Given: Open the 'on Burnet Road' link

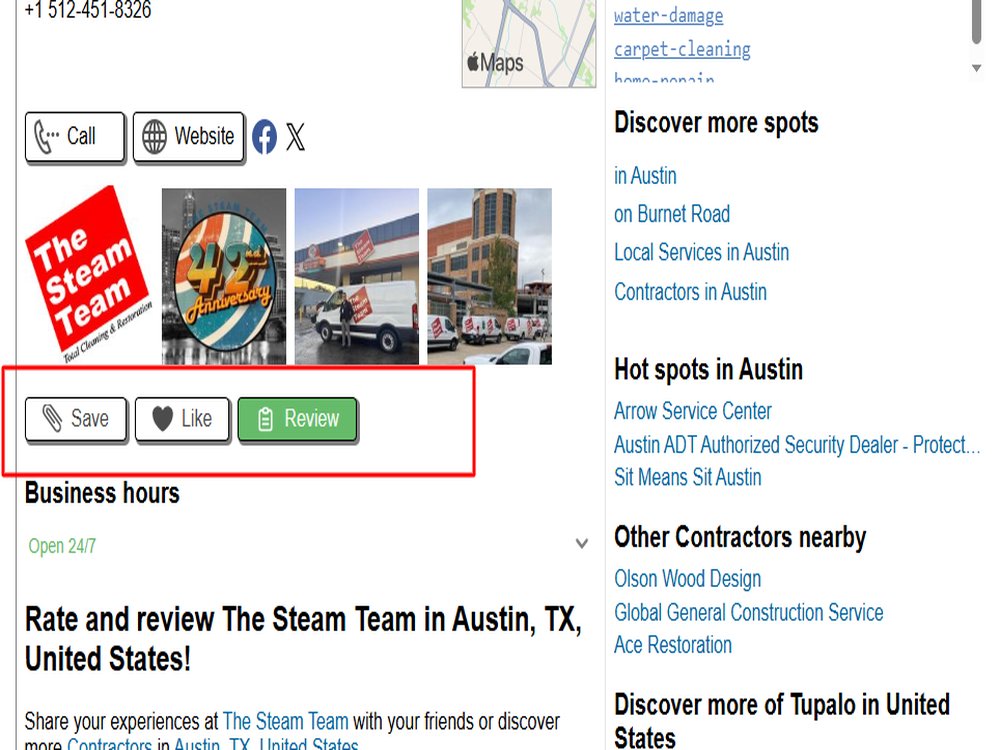Looking at the screenshot, I should pyautogui.click(x=672, y=214).
